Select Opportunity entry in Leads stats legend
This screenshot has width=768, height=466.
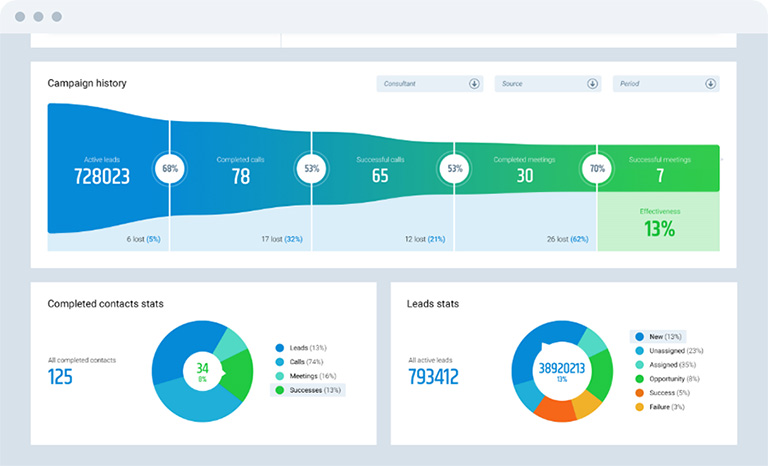tap(672, 379)
